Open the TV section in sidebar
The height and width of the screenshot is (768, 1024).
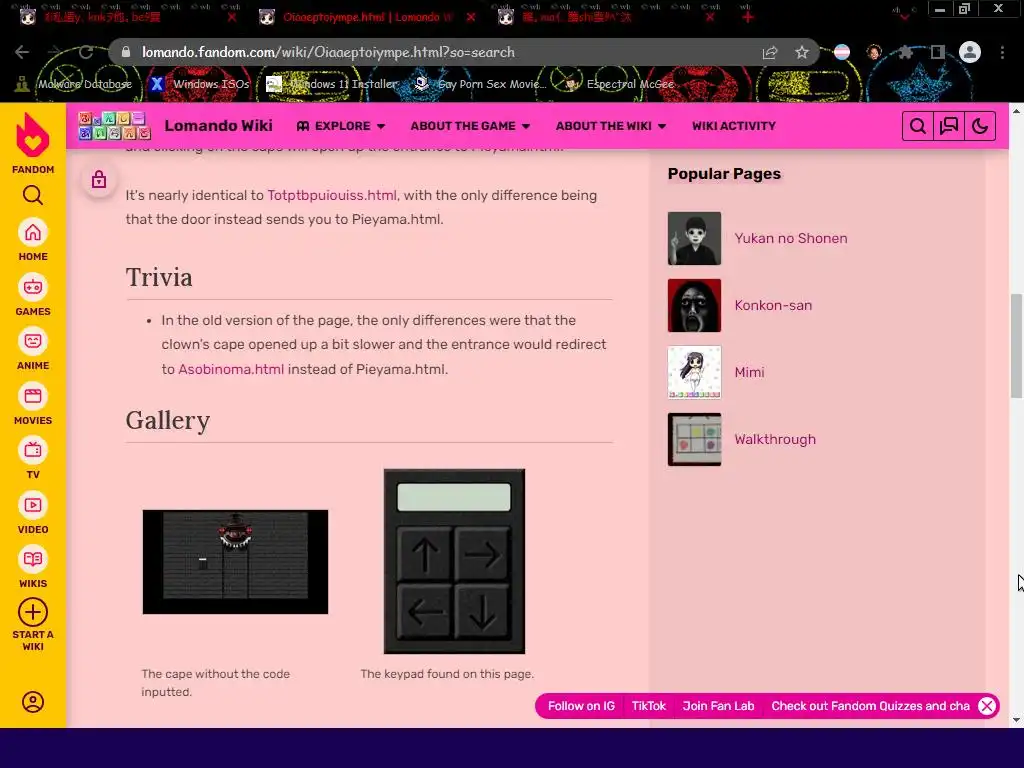point(33,458)
